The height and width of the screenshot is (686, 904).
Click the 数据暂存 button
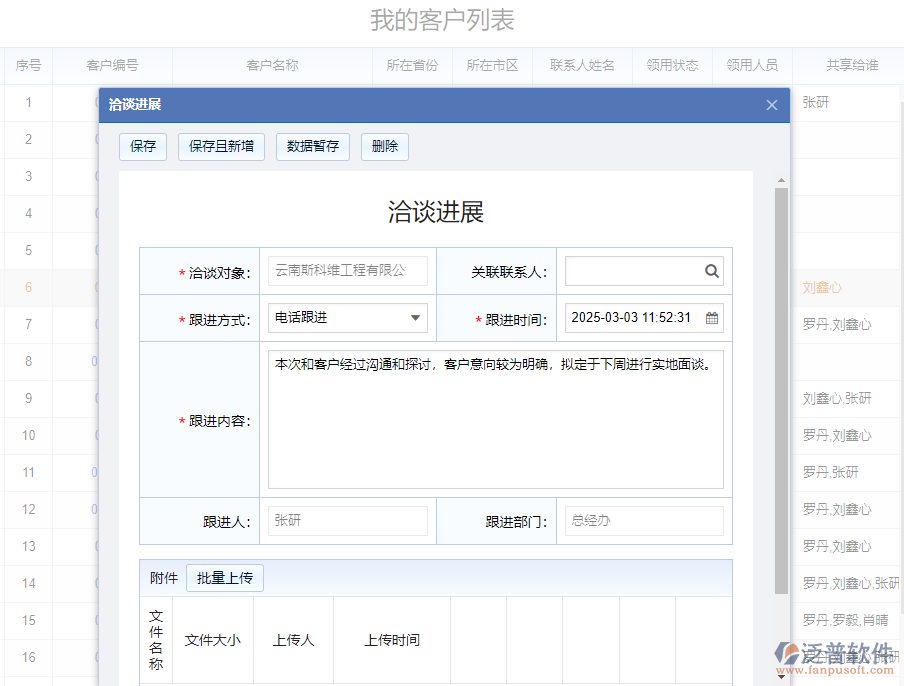point(312,146)
